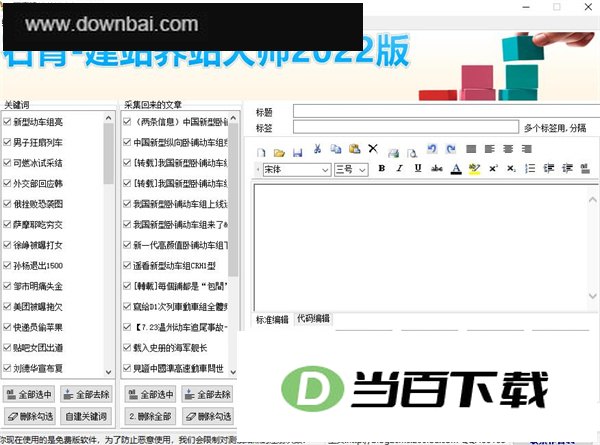Image resolution: width=600 pixels, height=445 pixels.
Task: Click the article list scrollbar down arrow
Action: point(233,372)
